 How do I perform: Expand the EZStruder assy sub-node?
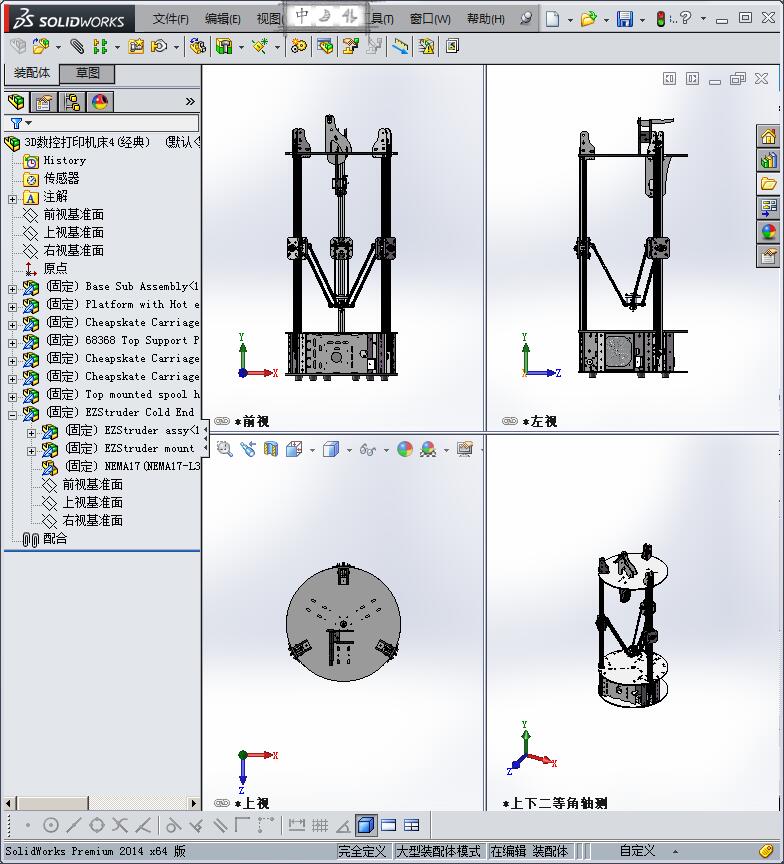point(31,433)
